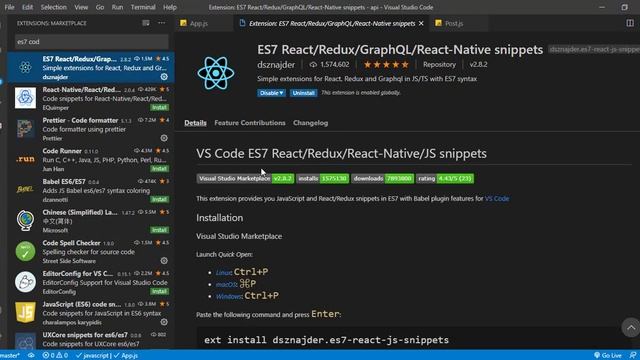Image resolution: width=640 pixels, height=360 pixels.
Task: Open the Run menu
Action: point(117,7)
